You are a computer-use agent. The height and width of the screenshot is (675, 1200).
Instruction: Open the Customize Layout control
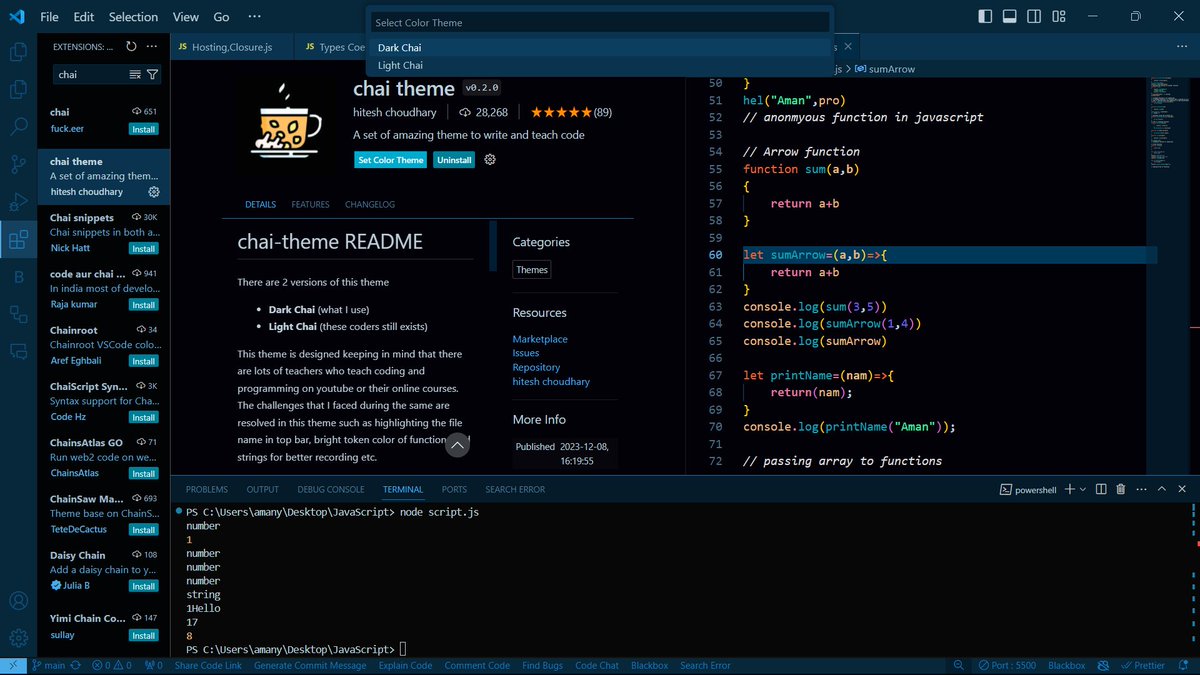(x=1059, y=16)
